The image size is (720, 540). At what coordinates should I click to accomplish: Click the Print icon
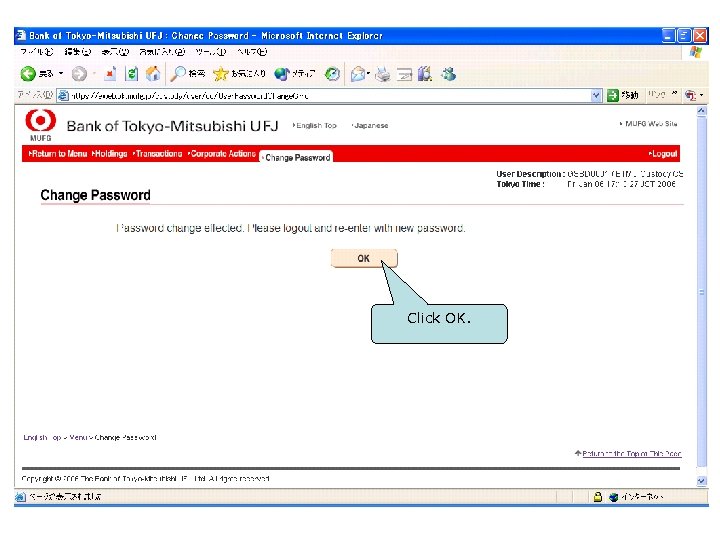coord(382,73)
